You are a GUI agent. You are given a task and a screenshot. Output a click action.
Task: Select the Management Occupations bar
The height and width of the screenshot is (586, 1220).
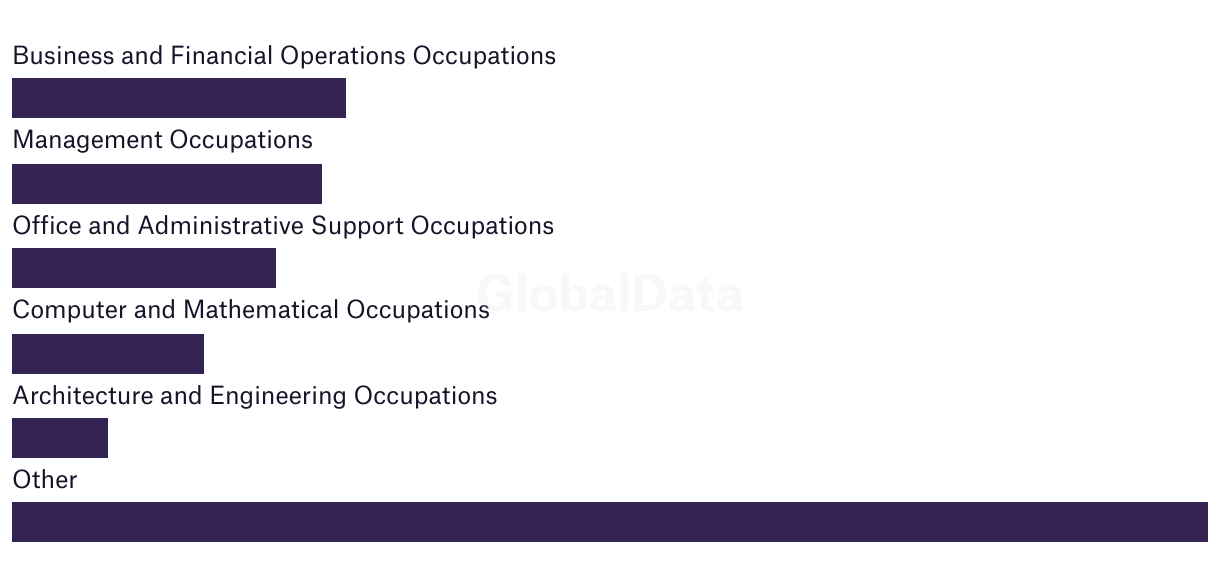tap(167, 184)
